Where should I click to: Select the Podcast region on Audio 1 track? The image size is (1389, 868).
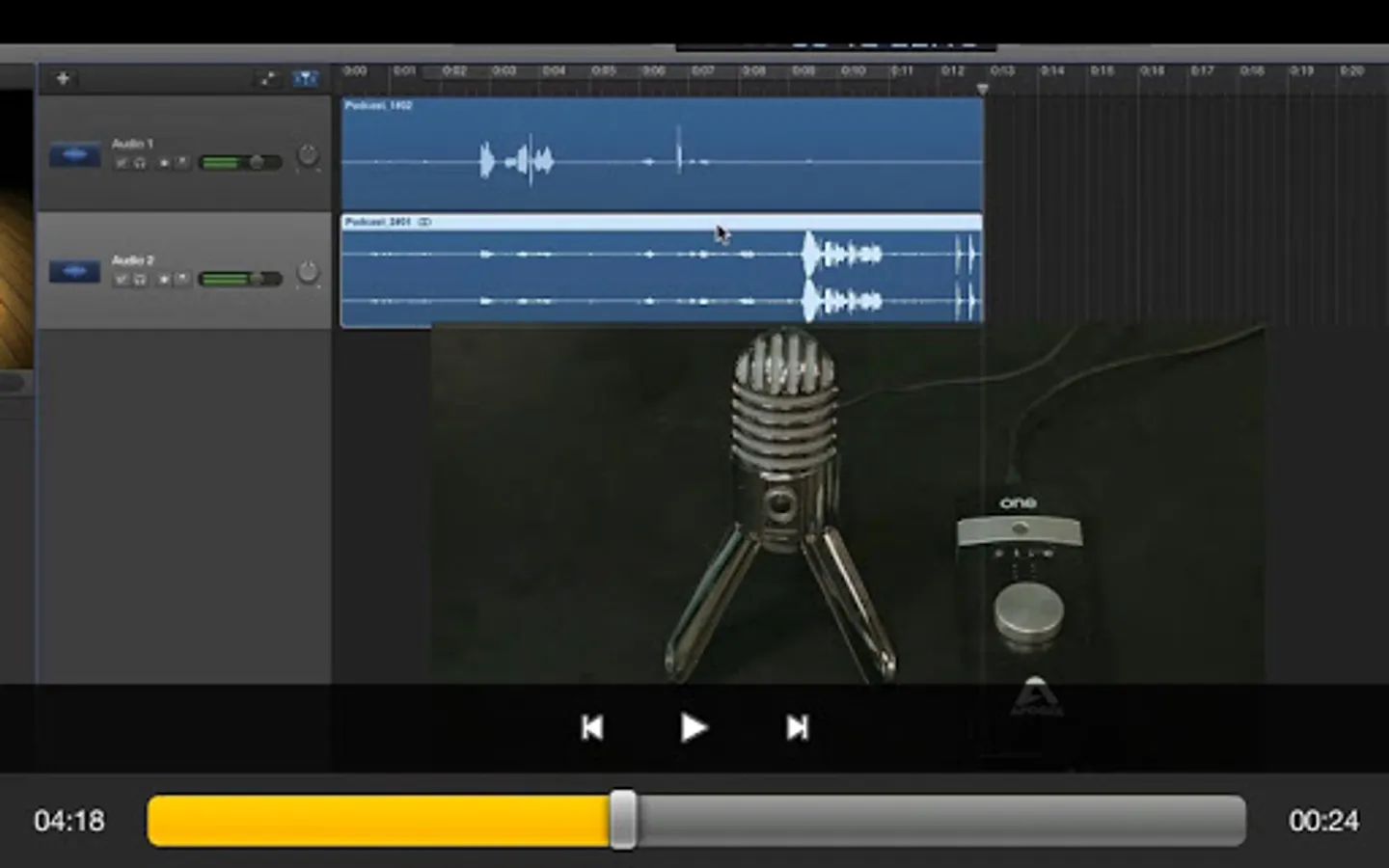click(x=663, y=153)
